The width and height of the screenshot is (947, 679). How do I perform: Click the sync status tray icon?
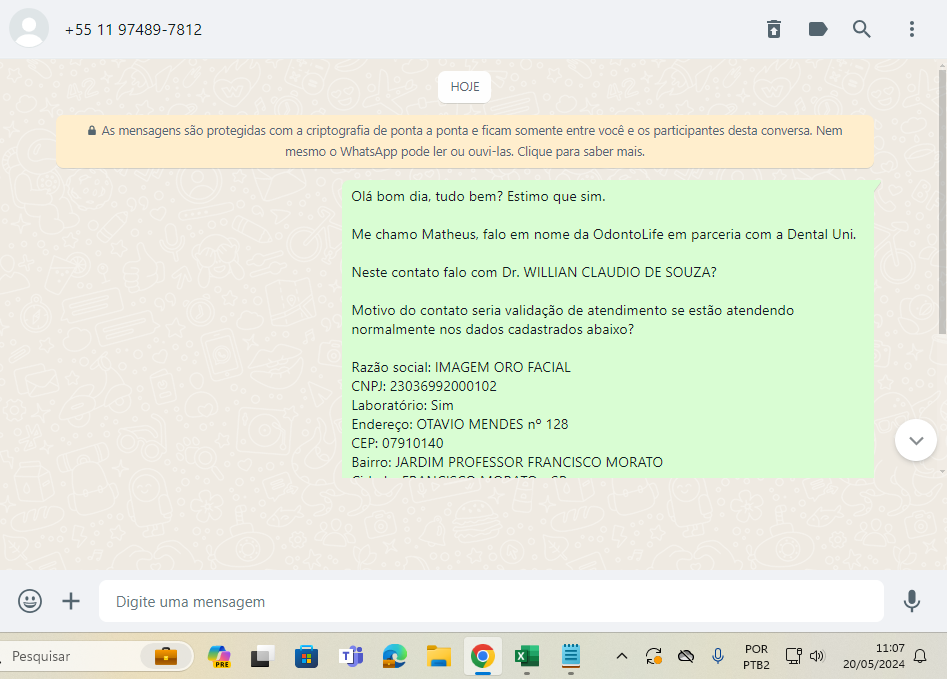tap(653, 656)
